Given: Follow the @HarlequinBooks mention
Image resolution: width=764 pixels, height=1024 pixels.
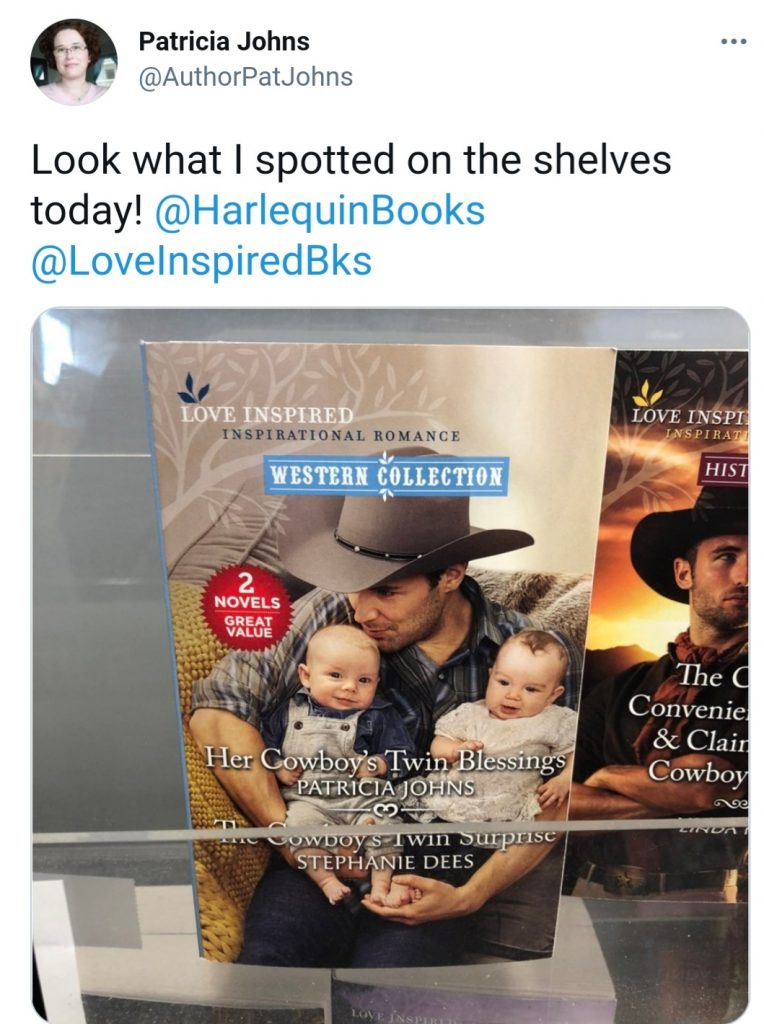Looking at the screenshot, I should tap(320, 211).
